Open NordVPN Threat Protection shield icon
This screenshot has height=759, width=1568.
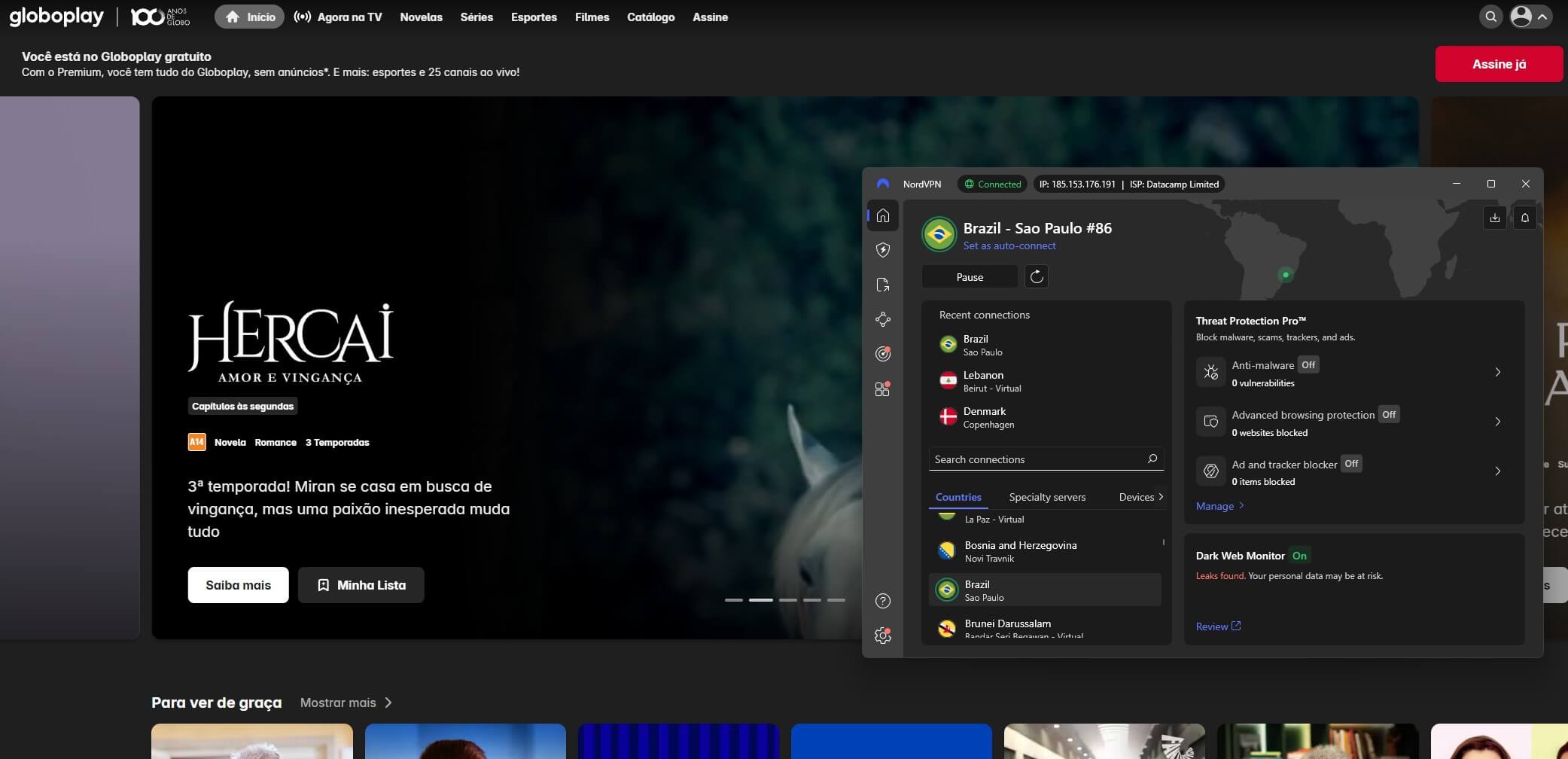pos(883,250)
